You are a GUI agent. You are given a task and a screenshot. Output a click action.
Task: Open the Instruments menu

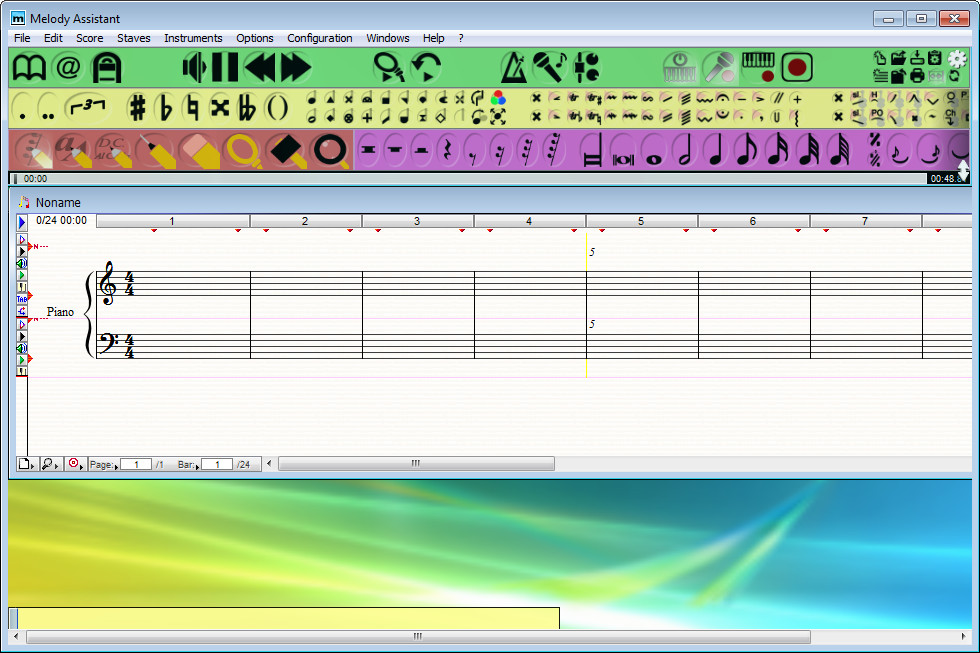pyautogui.click(x=193, y=38)
